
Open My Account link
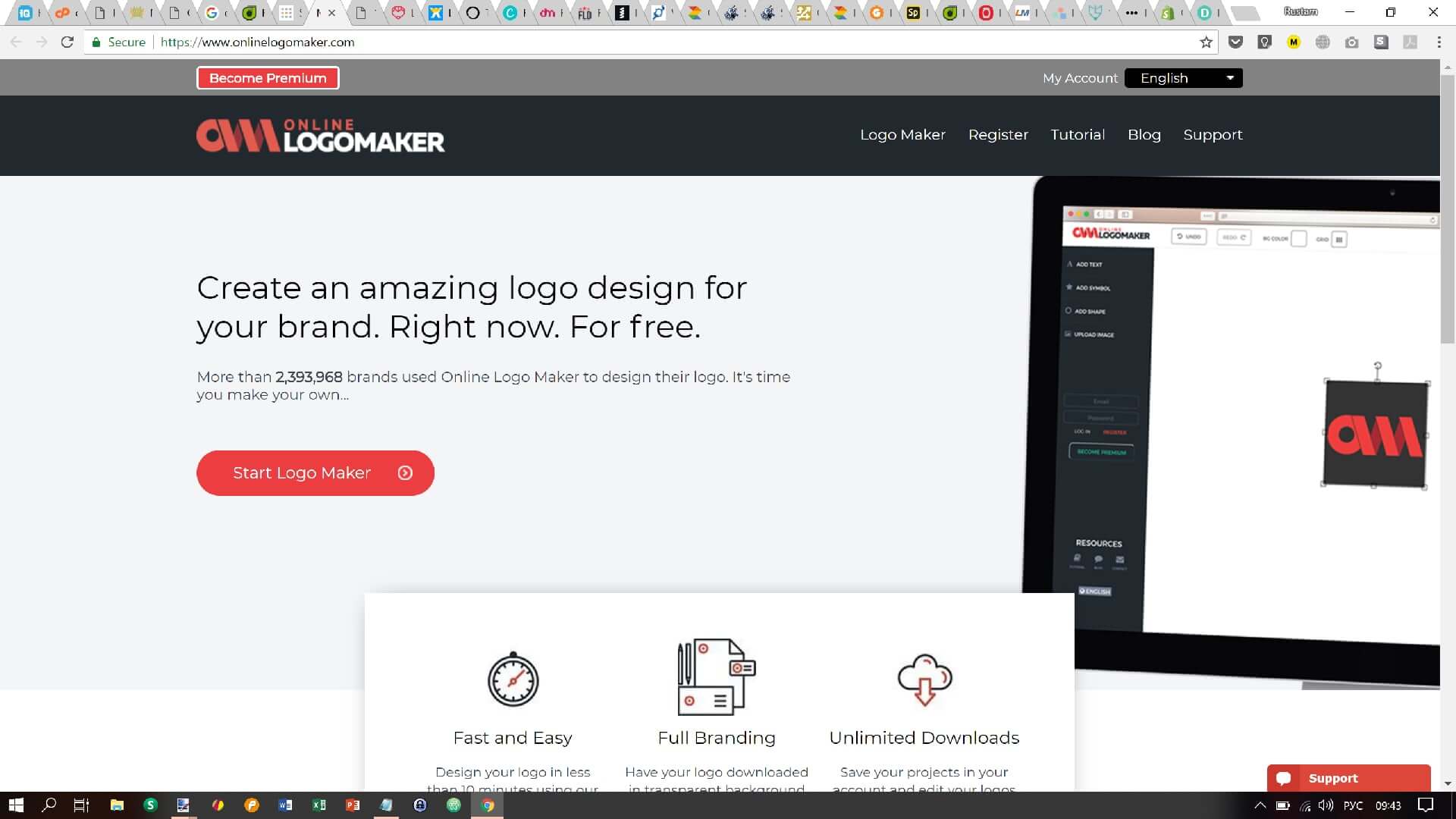pos(1079,78)
